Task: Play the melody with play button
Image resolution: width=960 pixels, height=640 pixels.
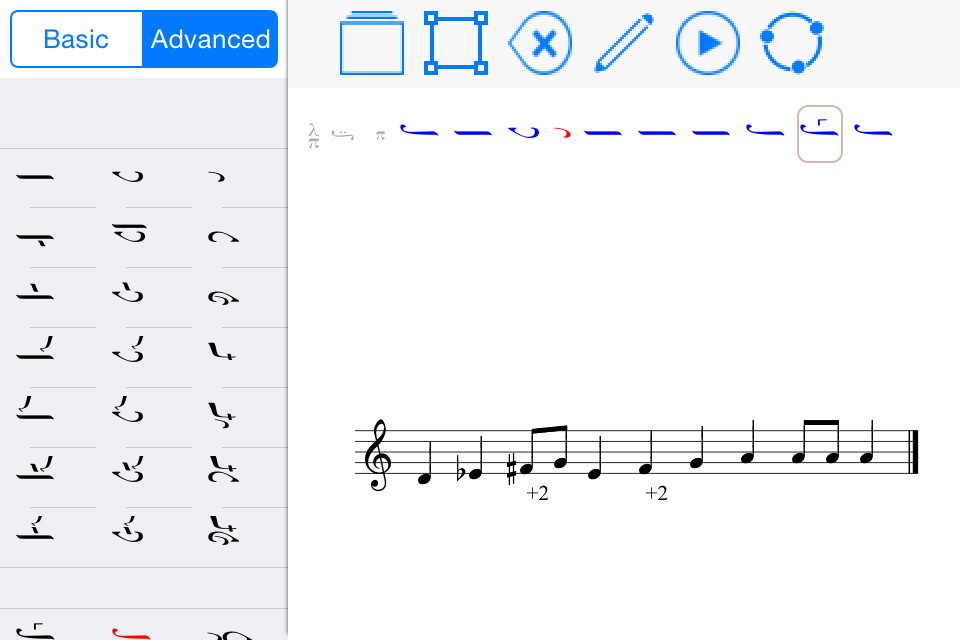Action: pyautogui.click(x=707, y=43)
